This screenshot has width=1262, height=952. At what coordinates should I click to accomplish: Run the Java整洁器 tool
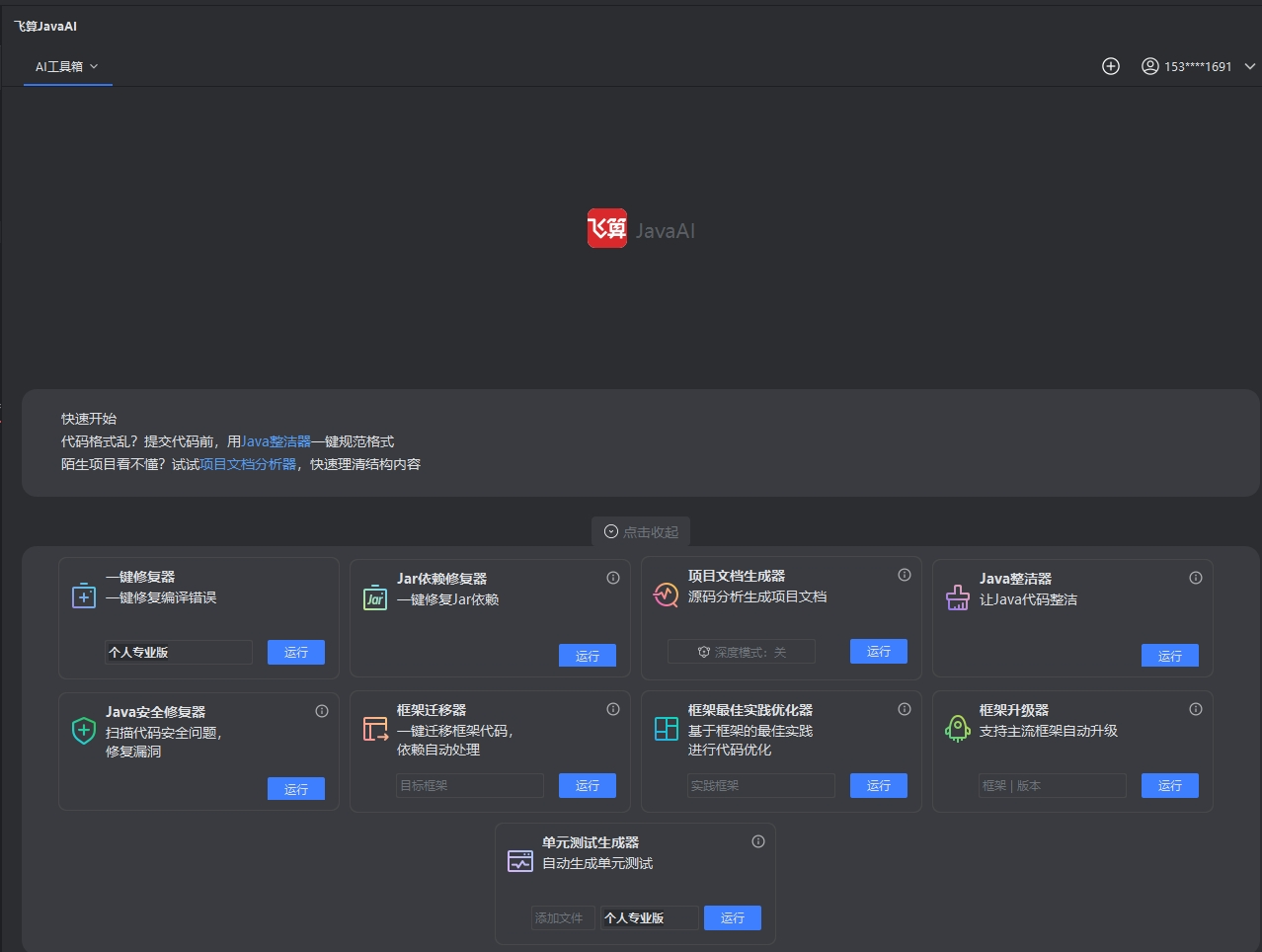coord(1170,656)
